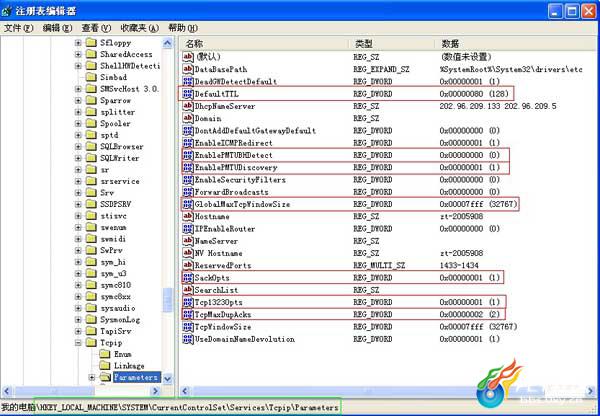Click the UseDomainNameDevolution value icon
Image resolution: width=600 pixels, height=416 pixels.
coord(188,339)
